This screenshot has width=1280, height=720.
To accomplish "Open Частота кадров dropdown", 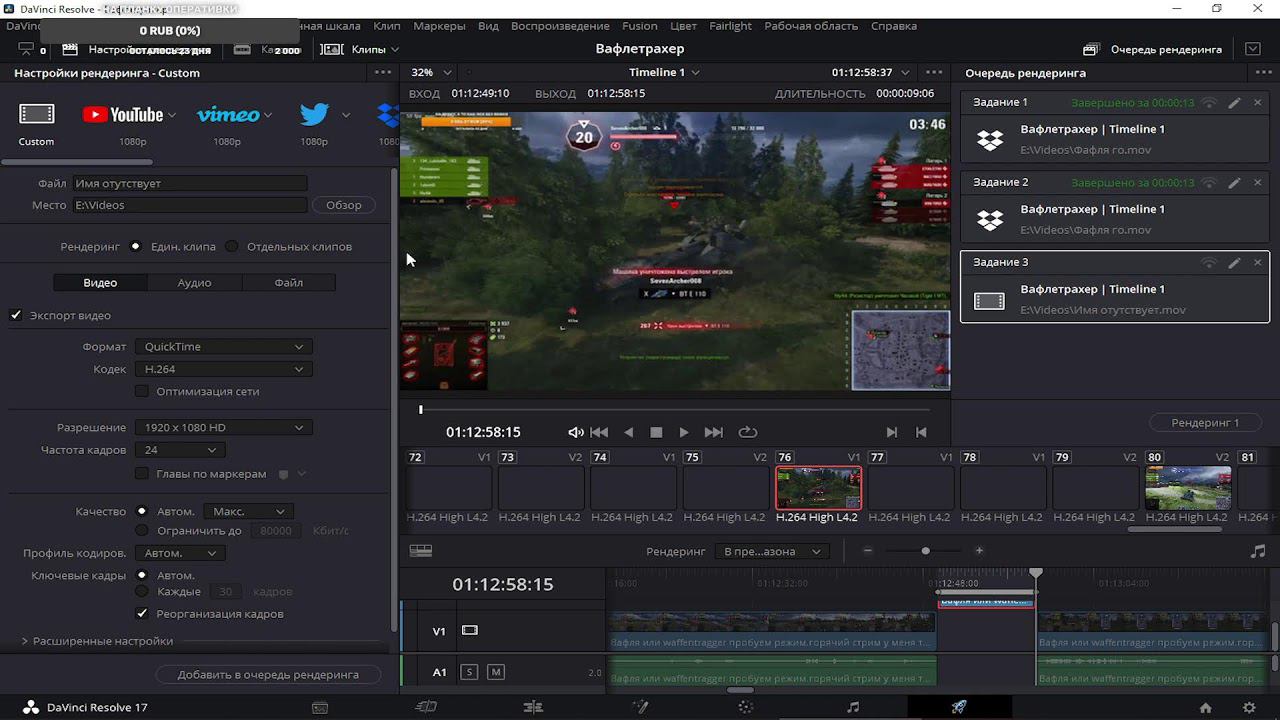I will [180, 450].
